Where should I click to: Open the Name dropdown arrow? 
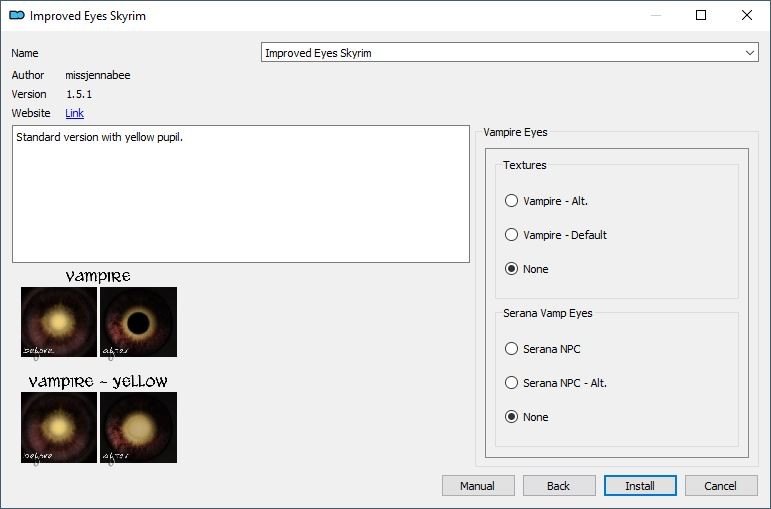pyautogui.click(x=749, y=53)
